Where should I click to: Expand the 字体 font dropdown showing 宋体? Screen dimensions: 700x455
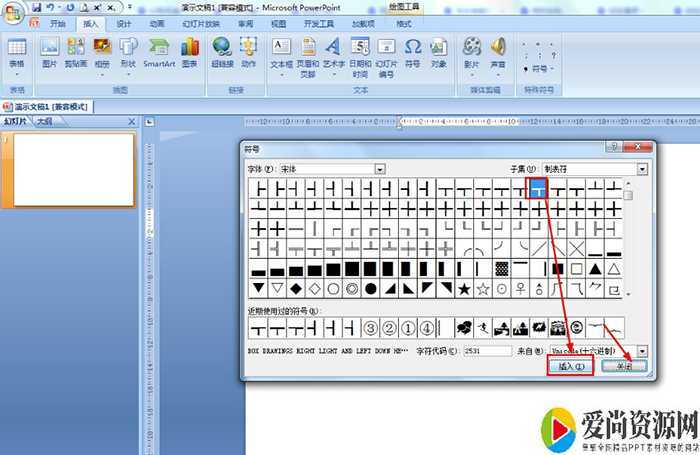tap(379, 169)
